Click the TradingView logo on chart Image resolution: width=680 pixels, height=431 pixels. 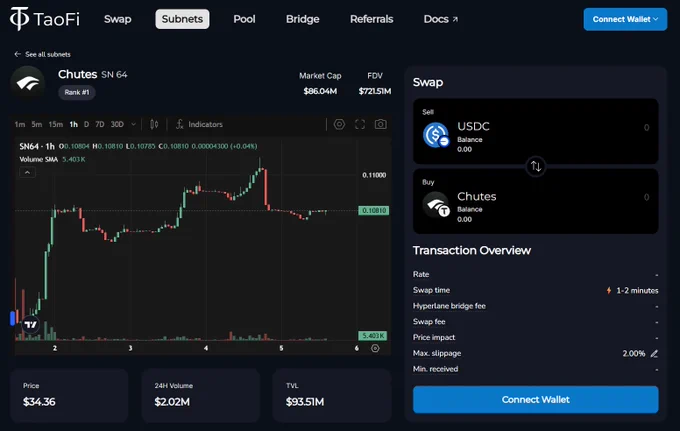point(30,324)
